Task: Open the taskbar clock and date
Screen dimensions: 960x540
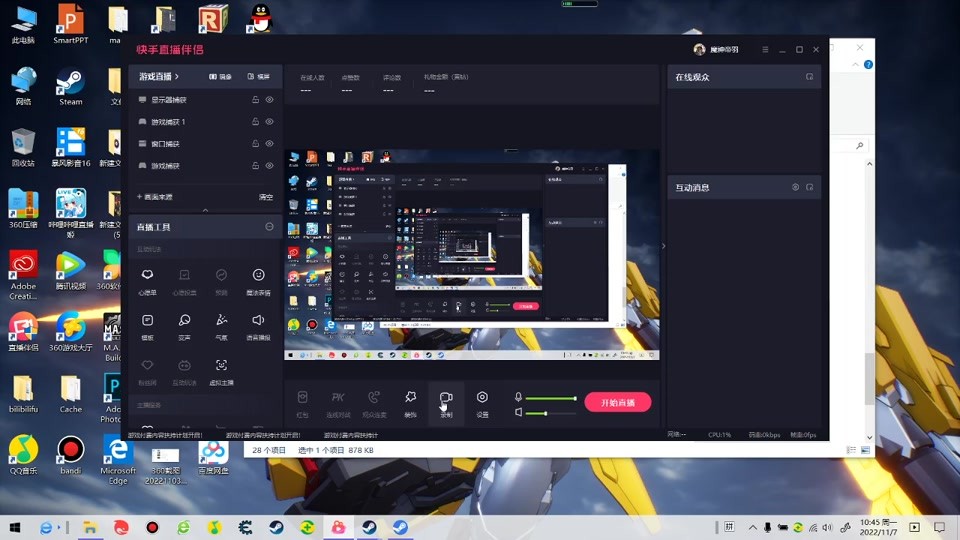Action: (879, 527)
